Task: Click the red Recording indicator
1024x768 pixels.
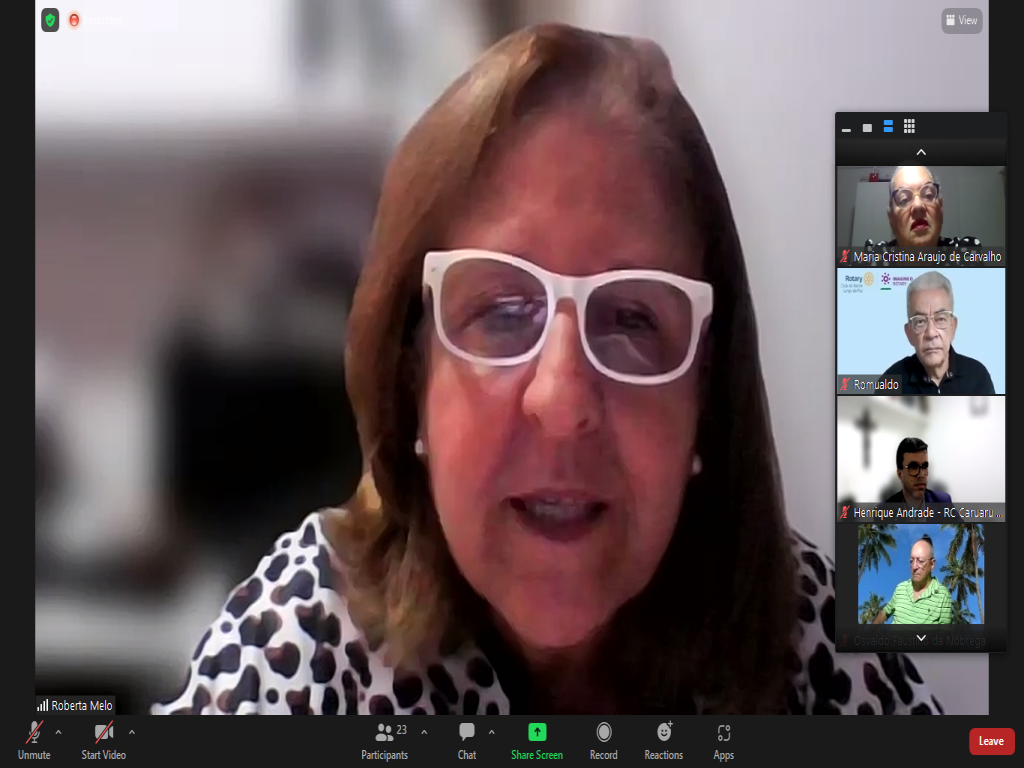Action: (74, 20)
